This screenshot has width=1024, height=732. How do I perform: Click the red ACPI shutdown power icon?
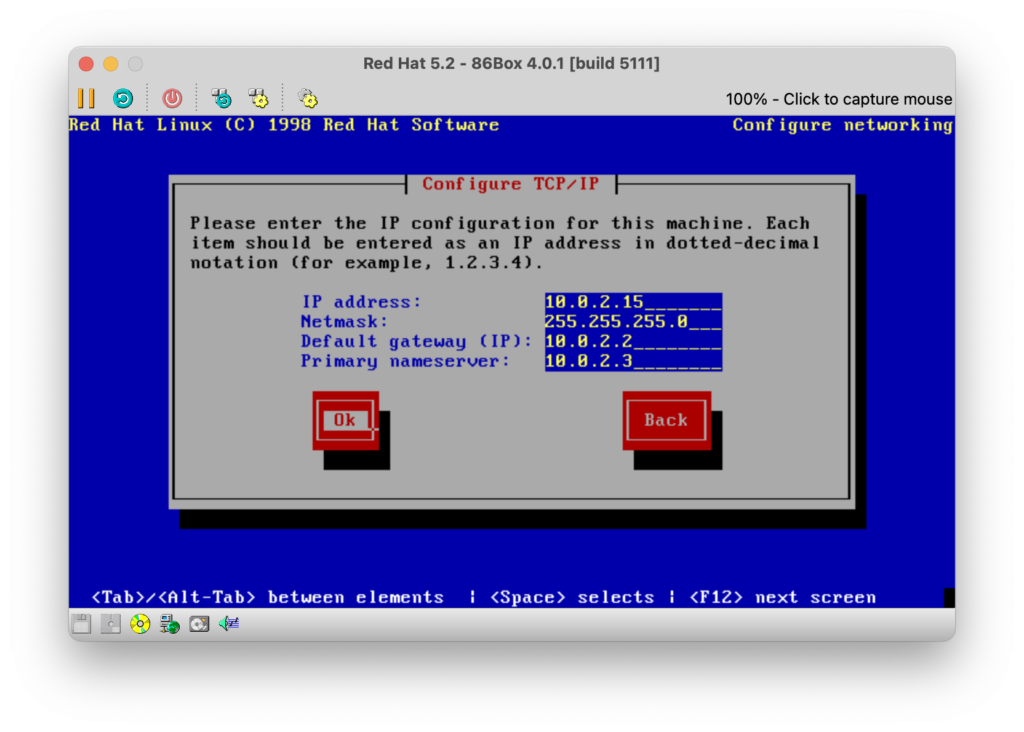(172, 99)
